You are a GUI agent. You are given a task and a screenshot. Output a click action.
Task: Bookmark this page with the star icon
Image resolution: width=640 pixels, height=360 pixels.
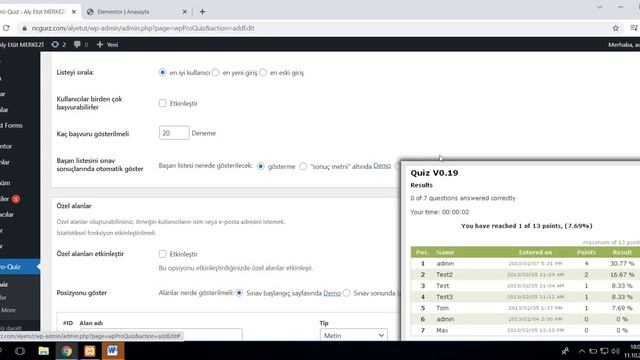(616, 28)
